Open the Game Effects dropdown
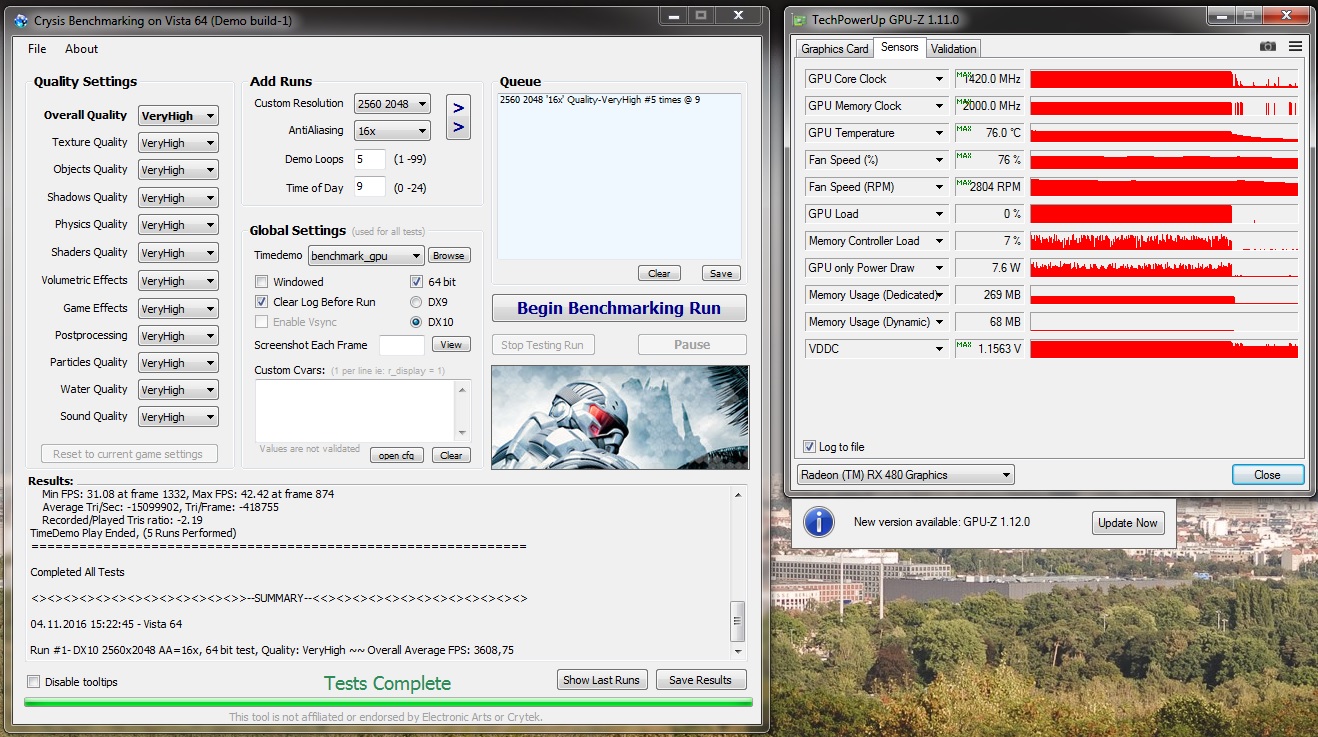 tap(178, 309)
